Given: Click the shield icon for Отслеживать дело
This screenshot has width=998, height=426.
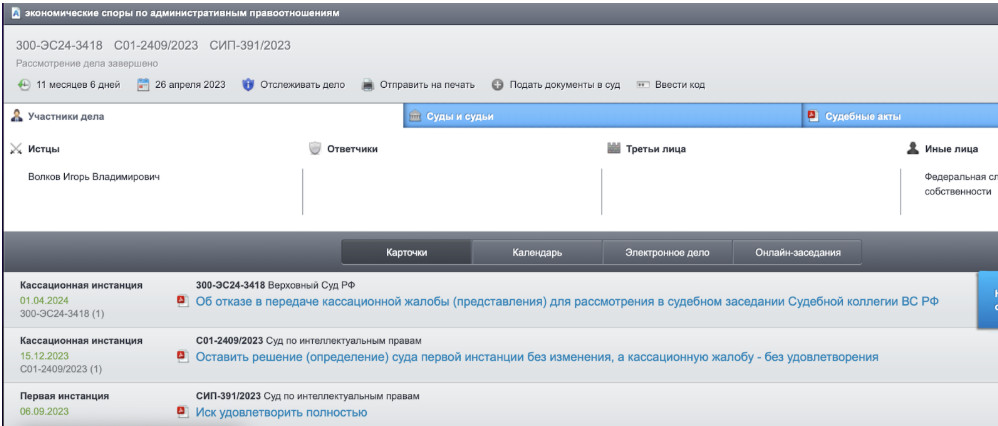Looking at the screenshot, I should (248, 85).
